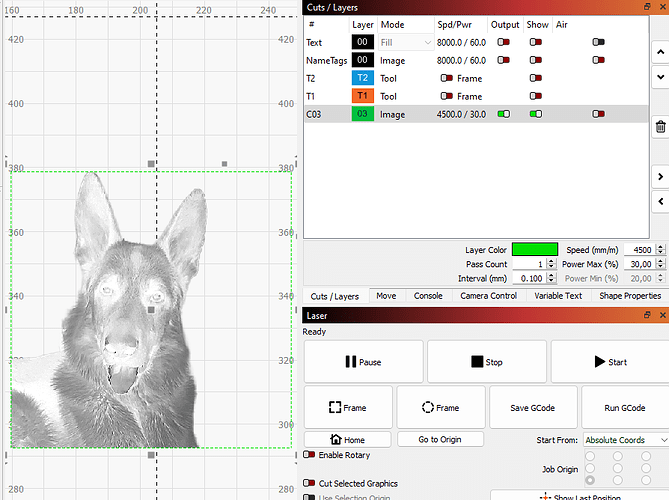669x500 pixels.
Task: Select the C03 layer row
Action: click(x=476, y=114)
